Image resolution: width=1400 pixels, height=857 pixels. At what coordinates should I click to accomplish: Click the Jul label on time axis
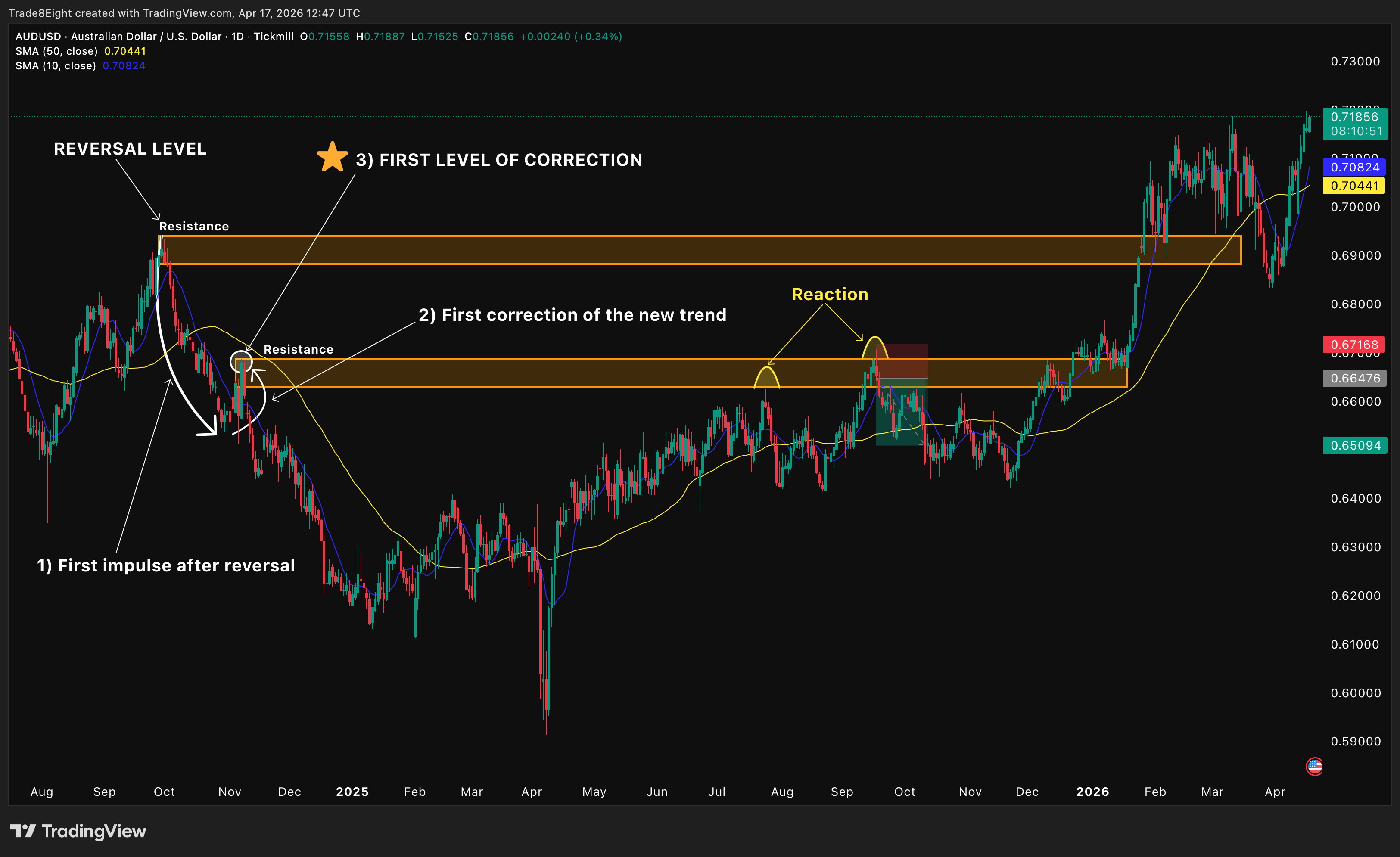click(x=717, y=792)
